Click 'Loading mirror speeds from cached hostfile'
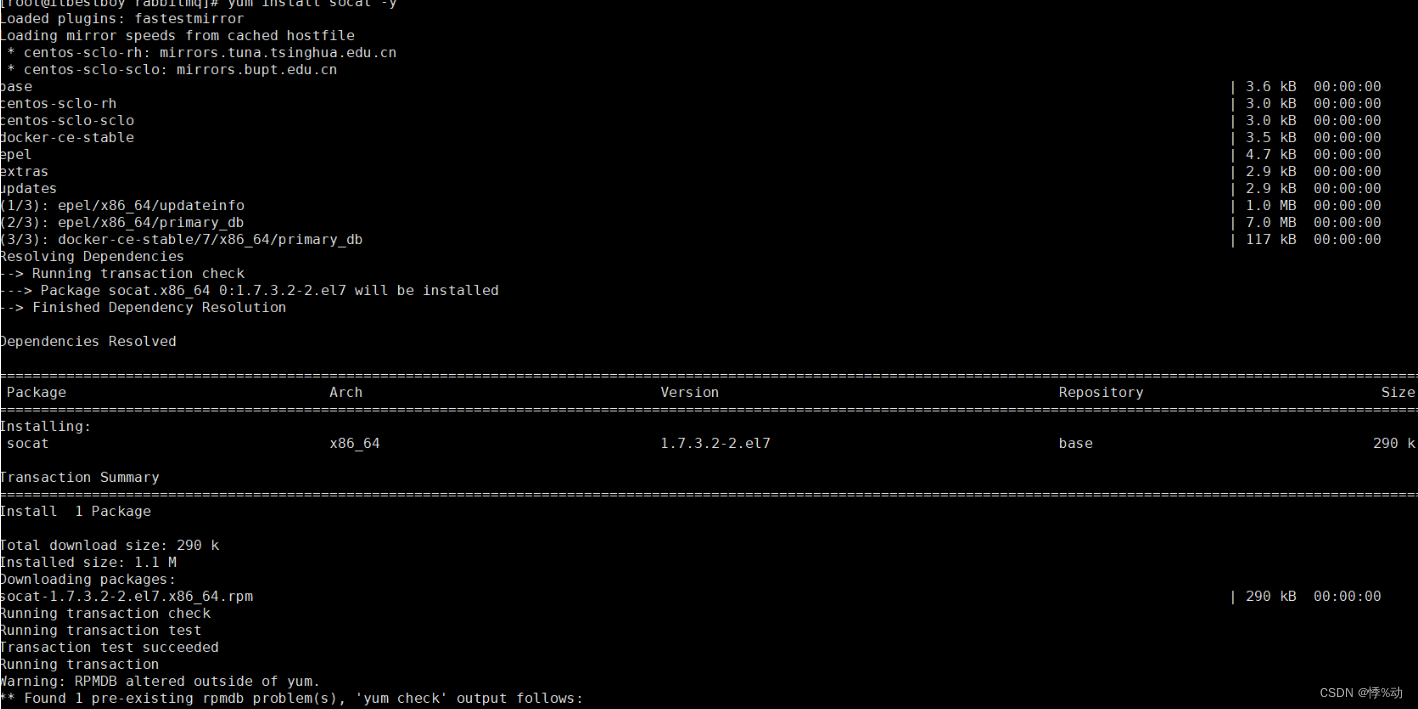The width and height of the screenshot is (1418, 709). coord(177,35)
